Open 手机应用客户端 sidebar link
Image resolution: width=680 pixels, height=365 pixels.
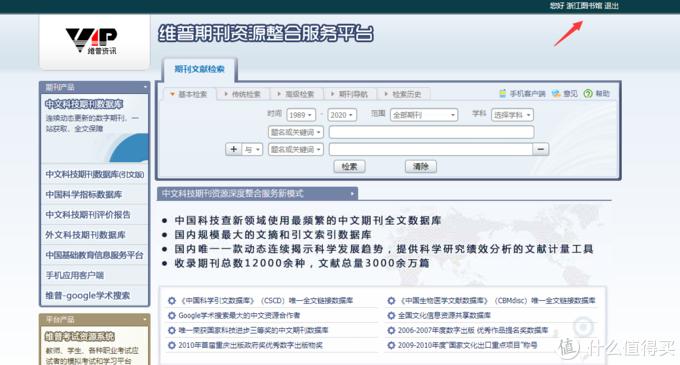point(75,275)
